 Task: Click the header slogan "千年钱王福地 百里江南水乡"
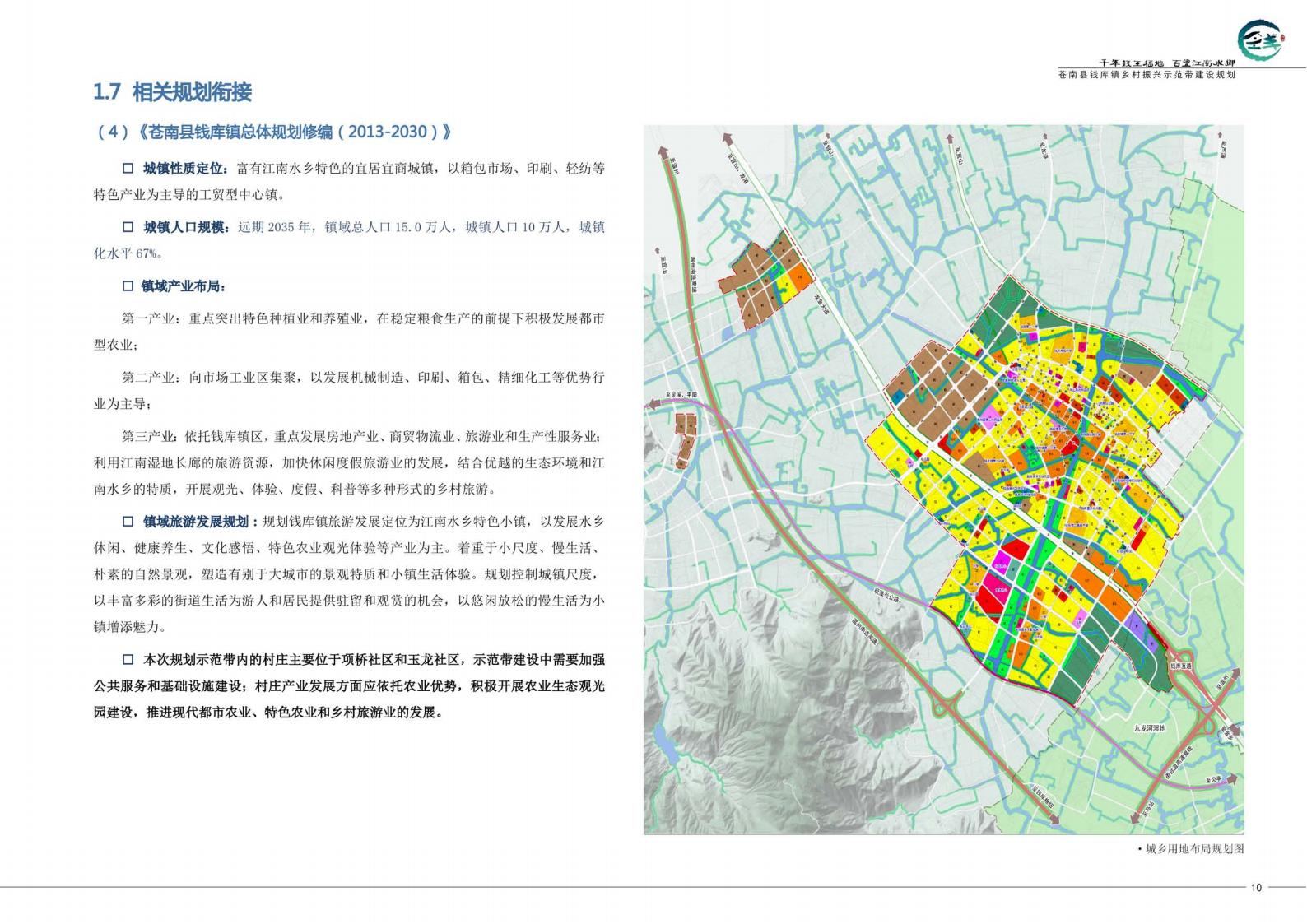(1168, 63)
